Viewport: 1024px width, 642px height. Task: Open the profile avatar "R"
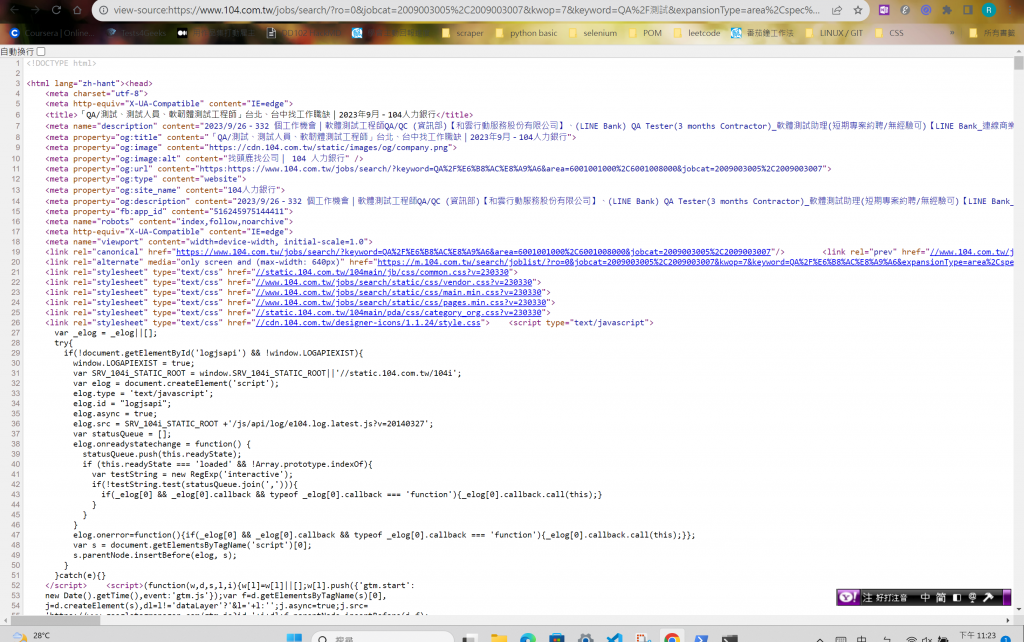tap(989, 10)
